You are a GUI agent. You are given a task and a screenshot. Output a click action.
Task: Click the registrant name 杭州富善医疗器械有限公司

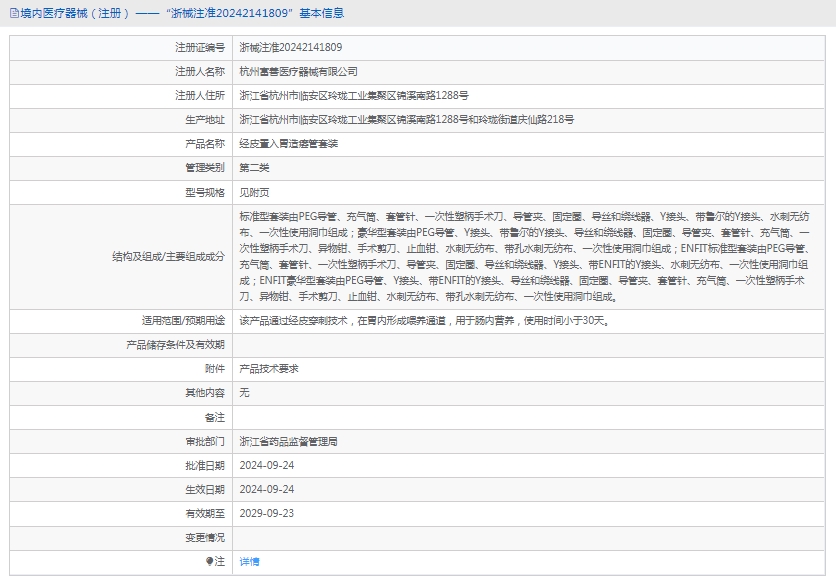pos(298,71)
